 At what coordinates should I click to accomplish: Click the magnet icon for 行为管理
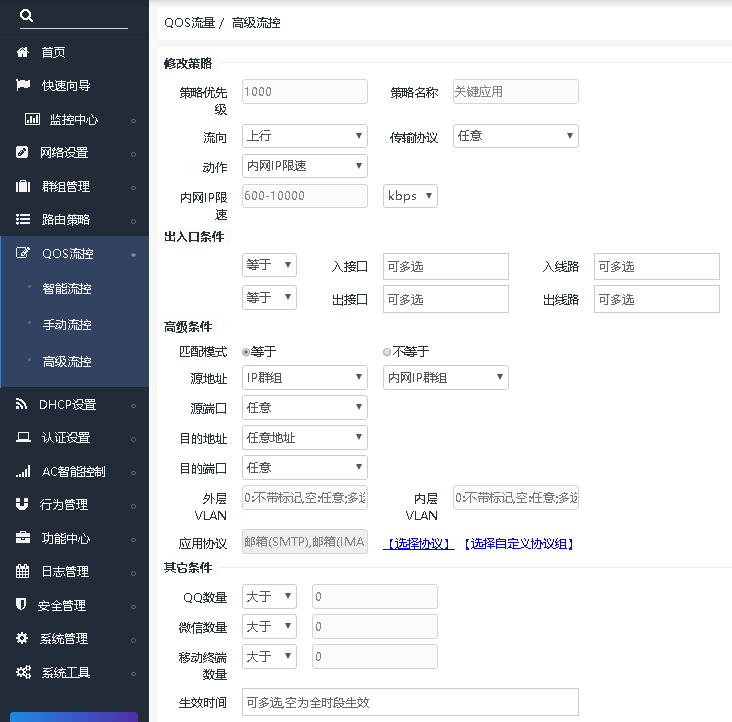22,504
